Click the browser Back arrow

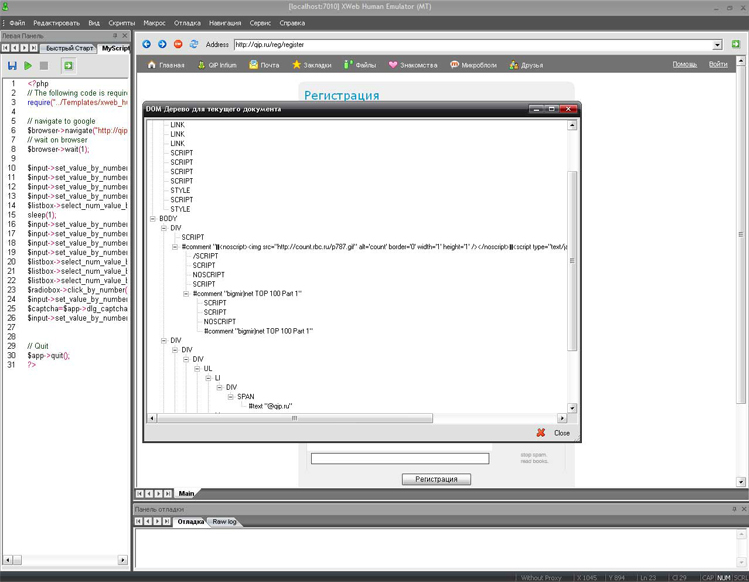point(146,44)
